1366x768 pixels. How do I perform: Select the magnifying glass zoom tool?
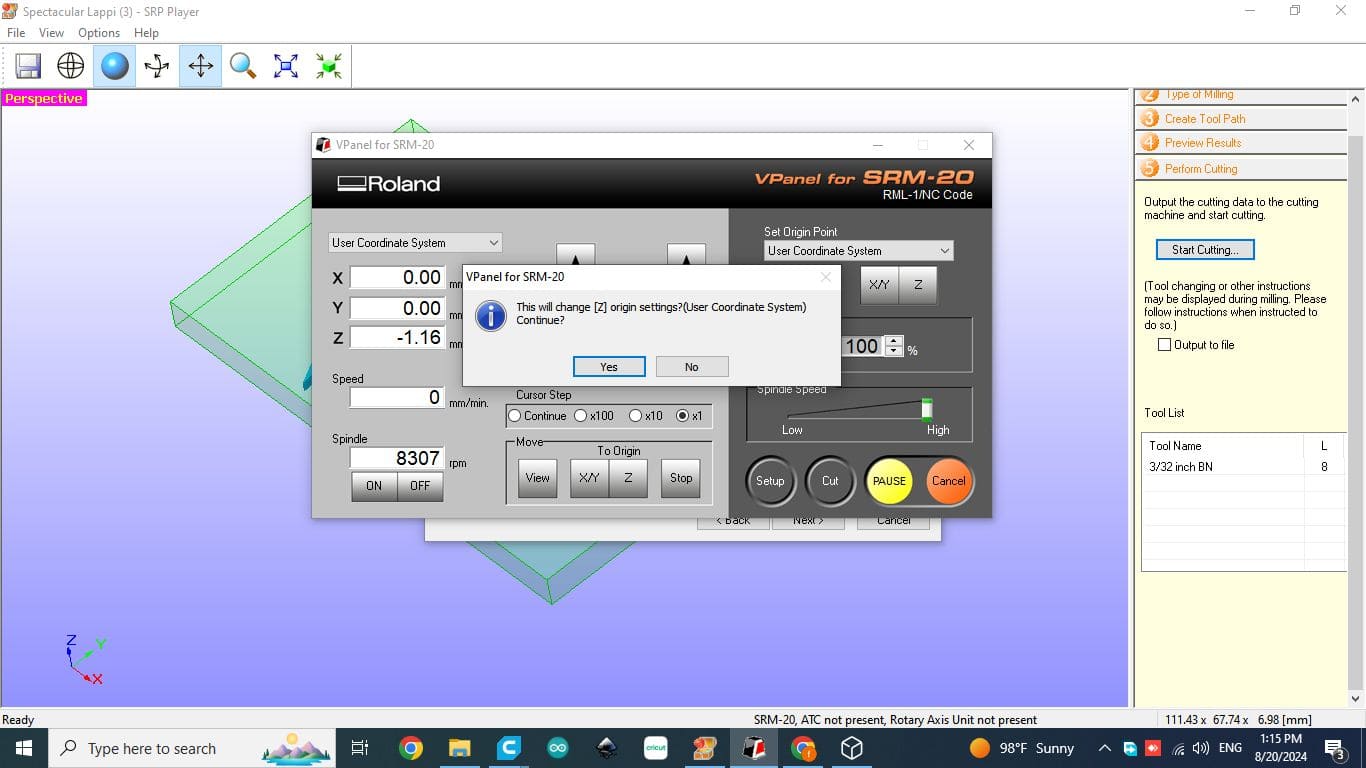pos(243,67)
